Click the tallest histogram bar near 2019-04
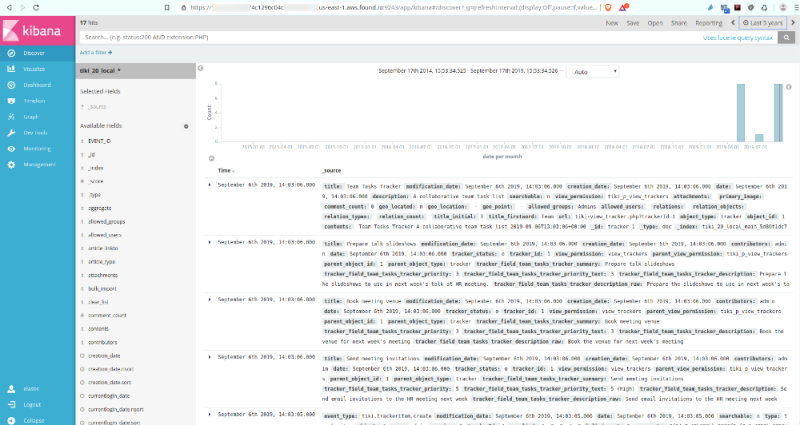This screenshot has width=800, height=425. tap(741, 113)
